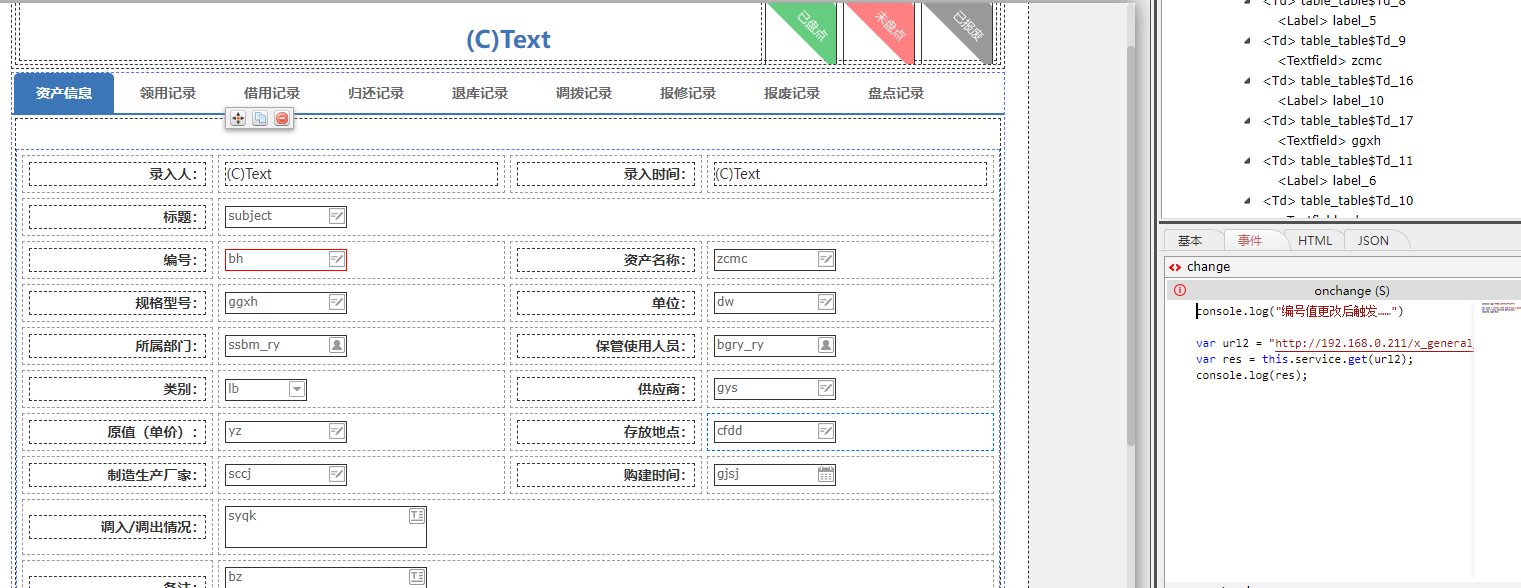Collapse the table_table$Td_10 tree node
This screenshot has height=588, width=1521.
[x=1248, y=201]
